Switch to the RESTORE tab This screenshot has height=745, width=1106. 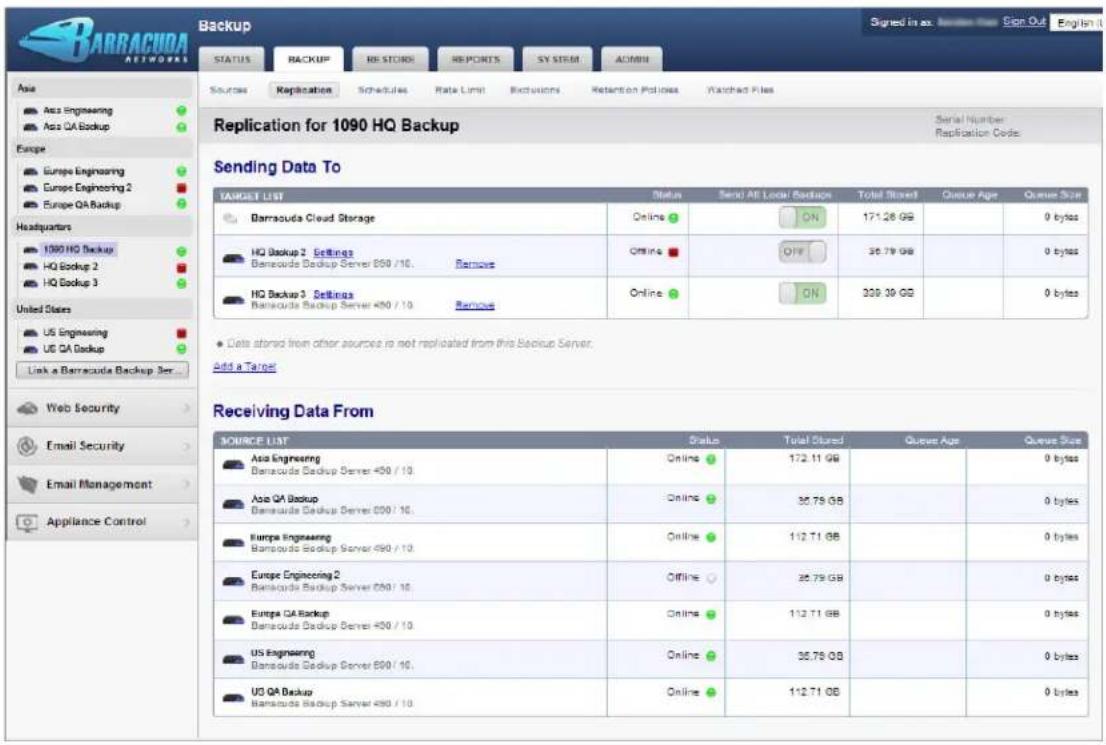(x=390, y=59)
